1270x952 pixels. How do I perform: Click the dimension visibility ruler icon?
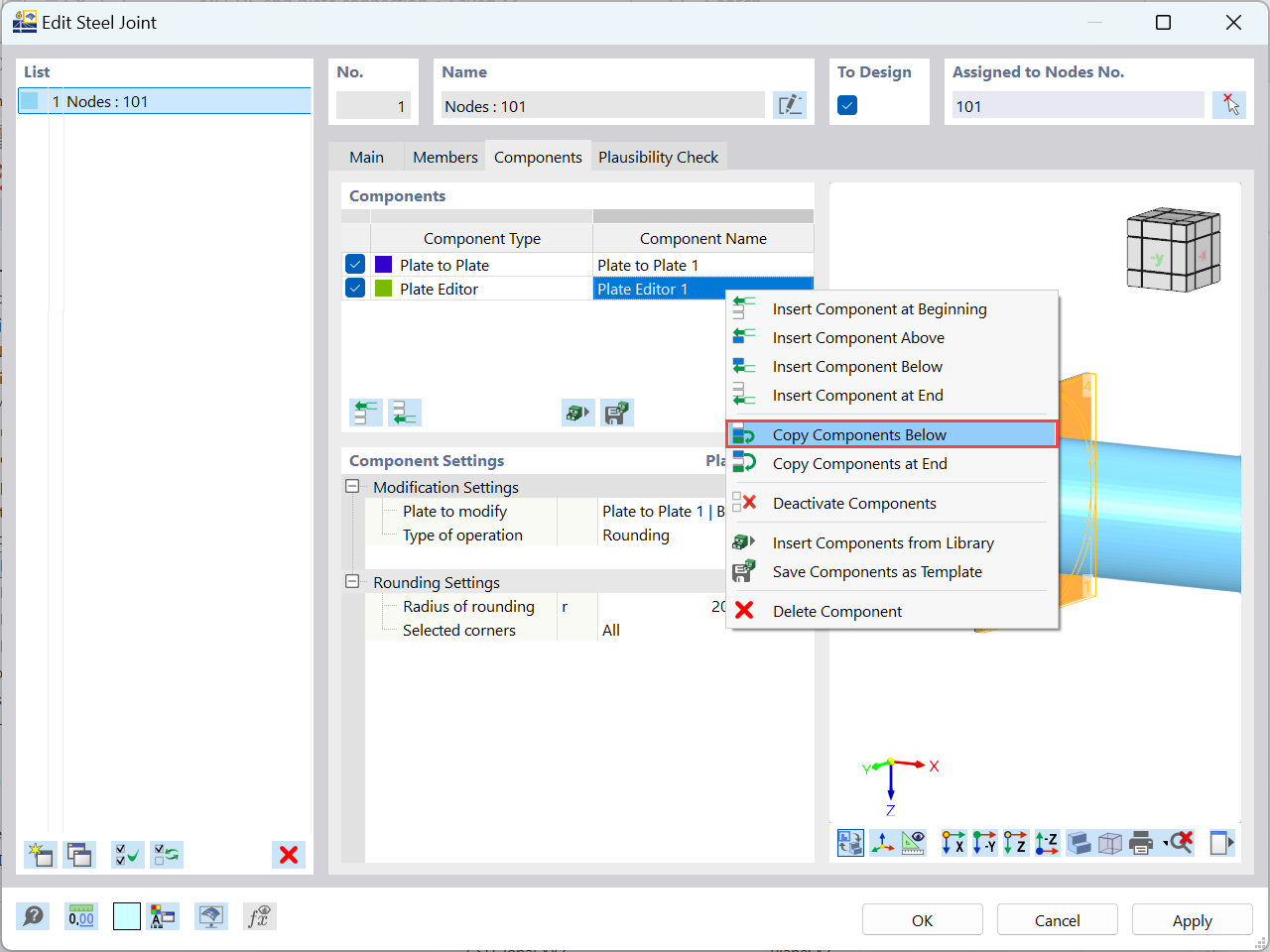pos(913,843)
